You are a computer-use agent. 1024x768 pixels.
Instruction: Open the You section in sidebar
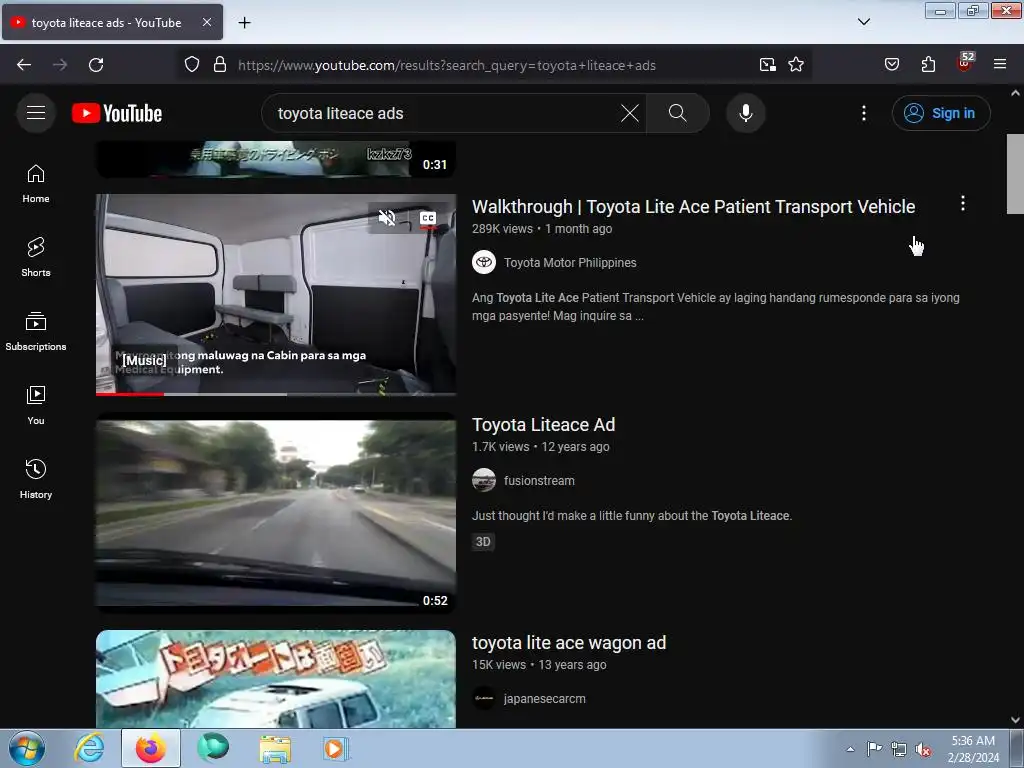click(x=36, y=406)
